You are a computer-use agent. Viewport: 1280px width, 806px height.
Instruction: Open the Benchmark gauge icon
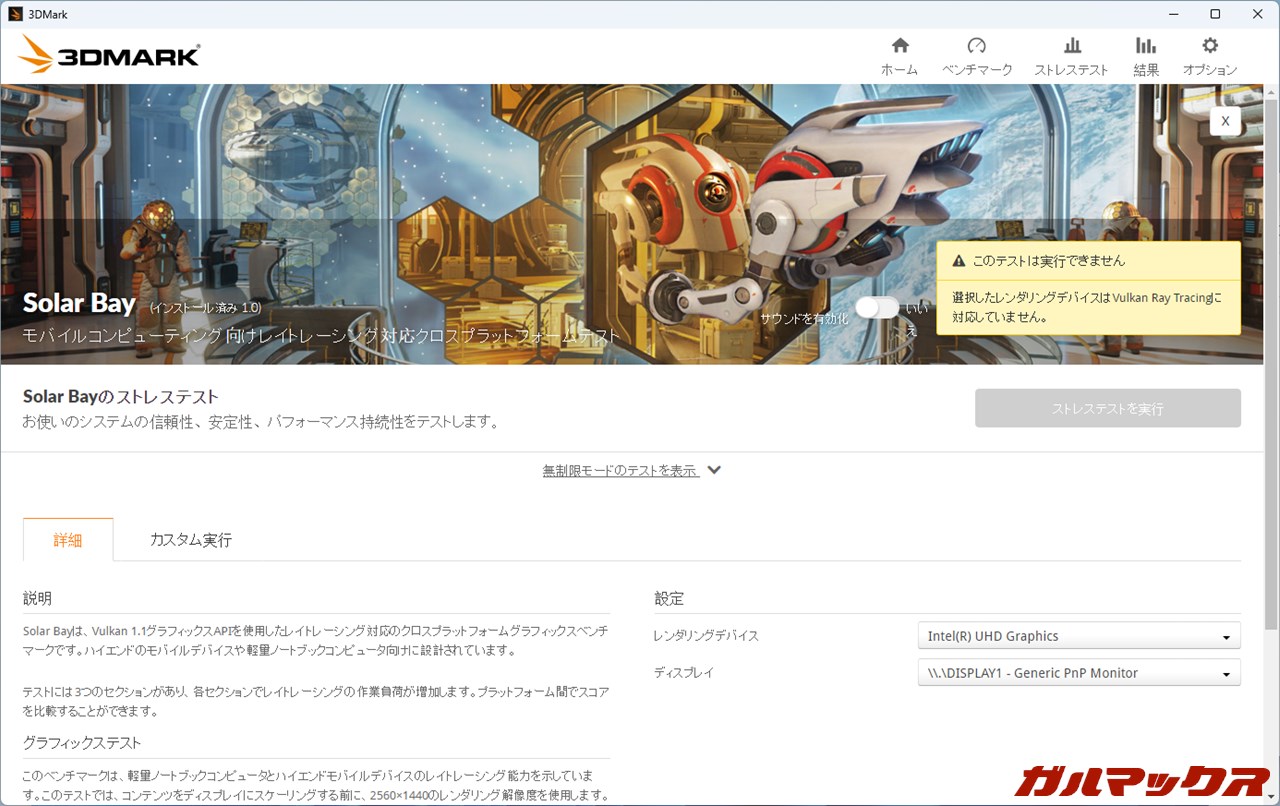tap(977, 46)
